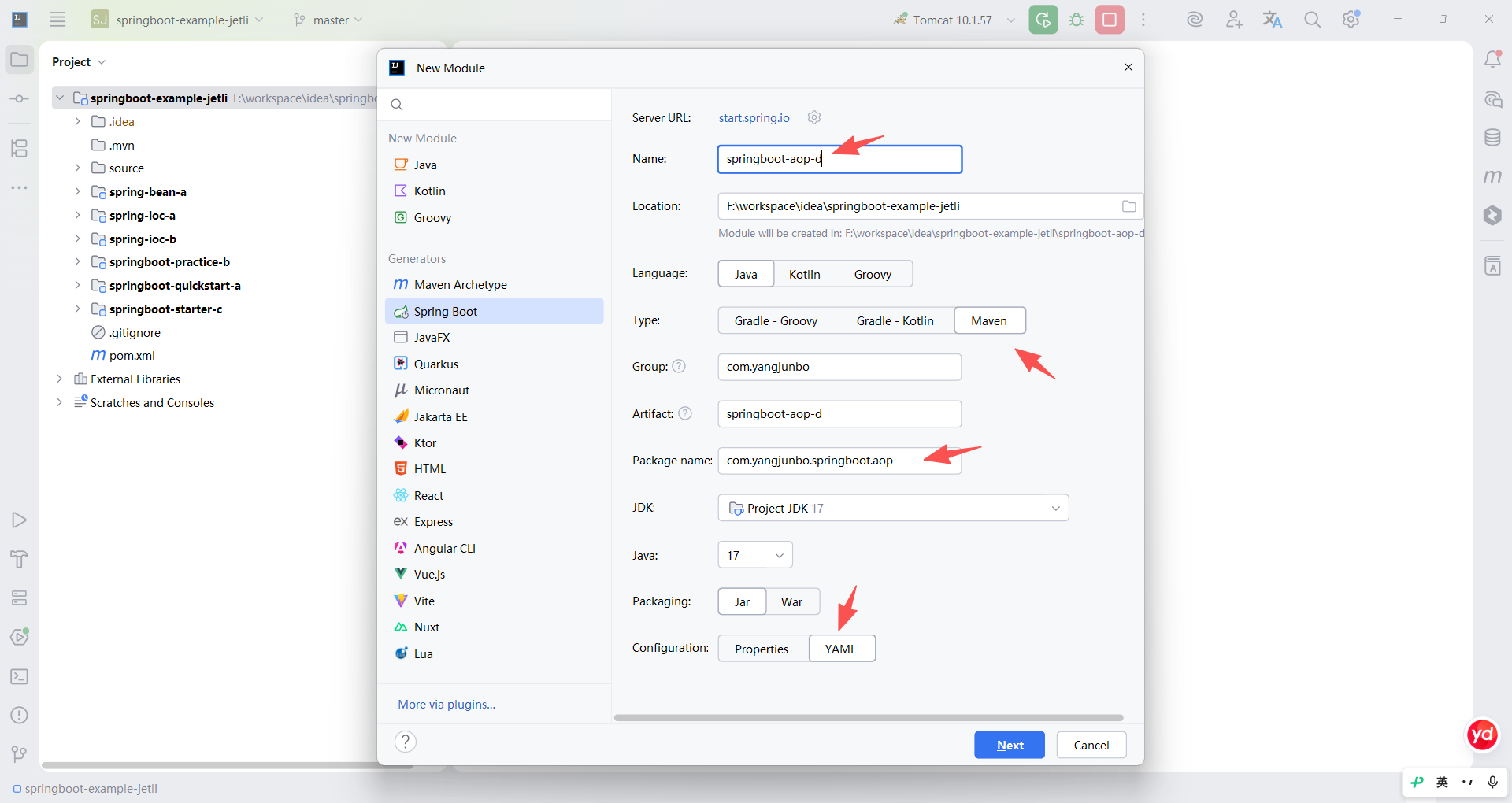Run the Tomcat configuration
Image resolution: width=1512 pixels, height=803 pixels.
(x=1043, y=20)
